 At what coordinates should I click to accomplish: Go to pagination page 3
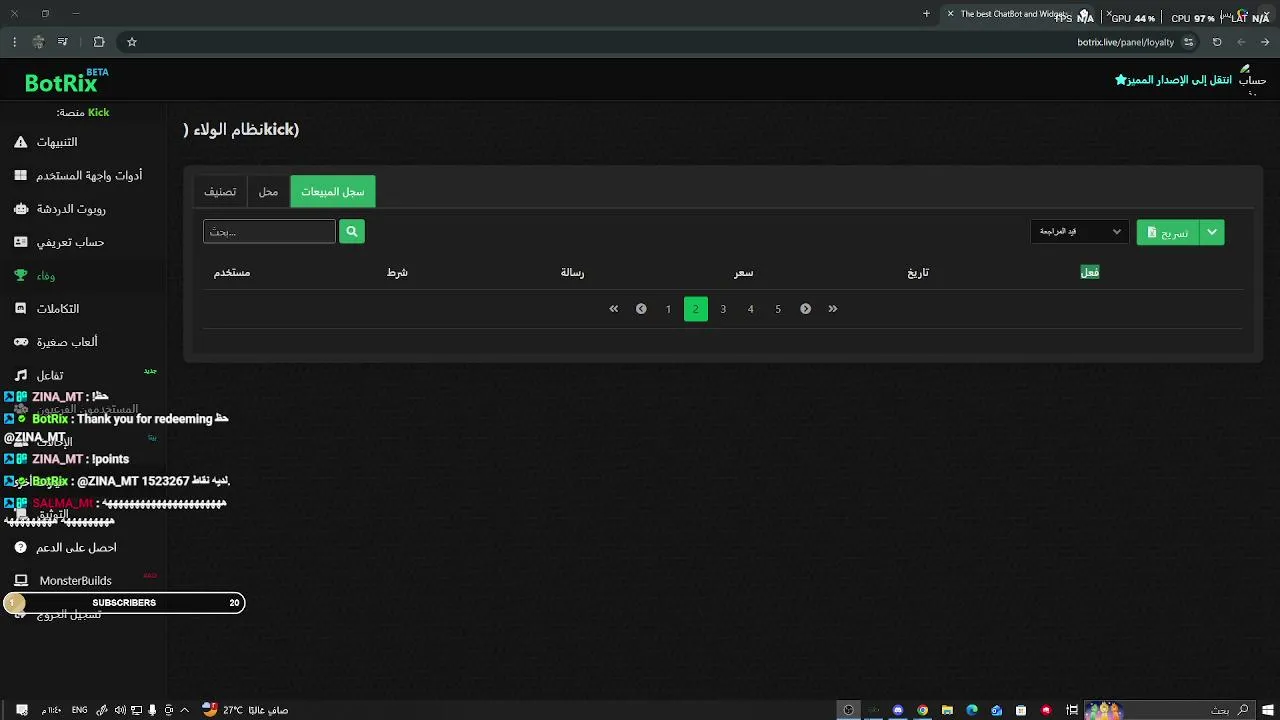point(723,309)
